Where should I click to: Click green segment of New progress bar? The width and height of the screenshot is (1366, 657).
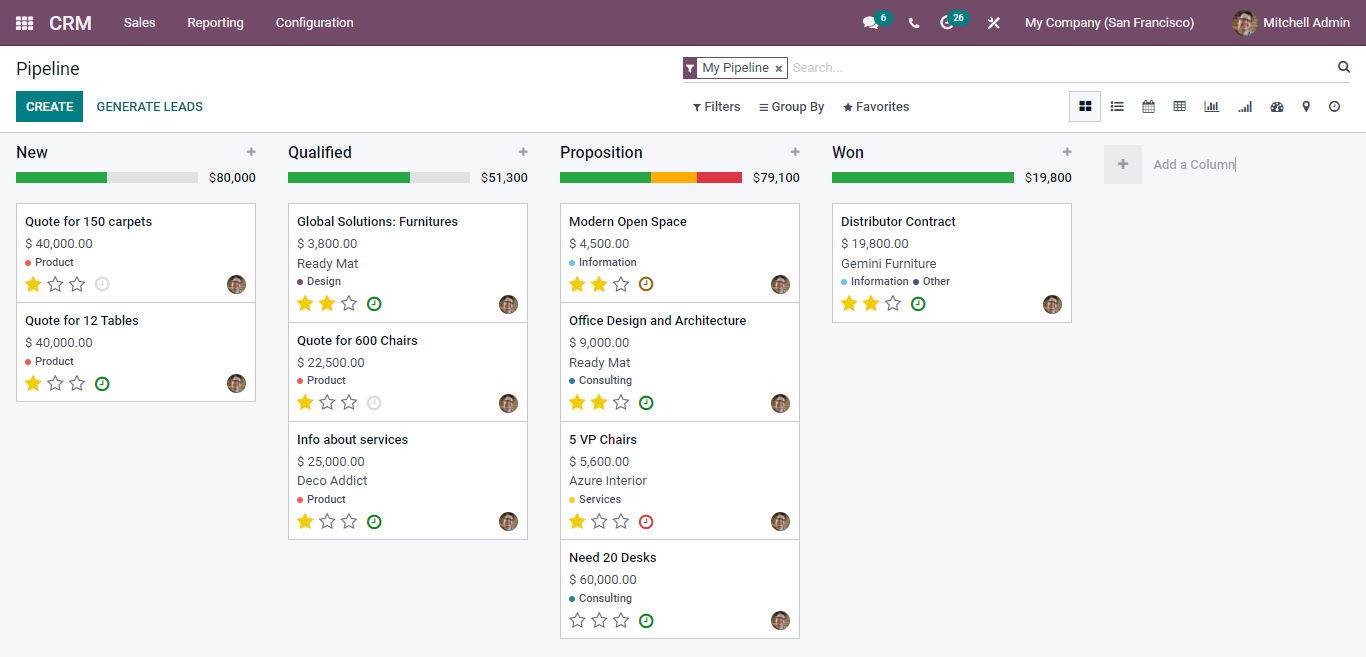coord(61,178)
